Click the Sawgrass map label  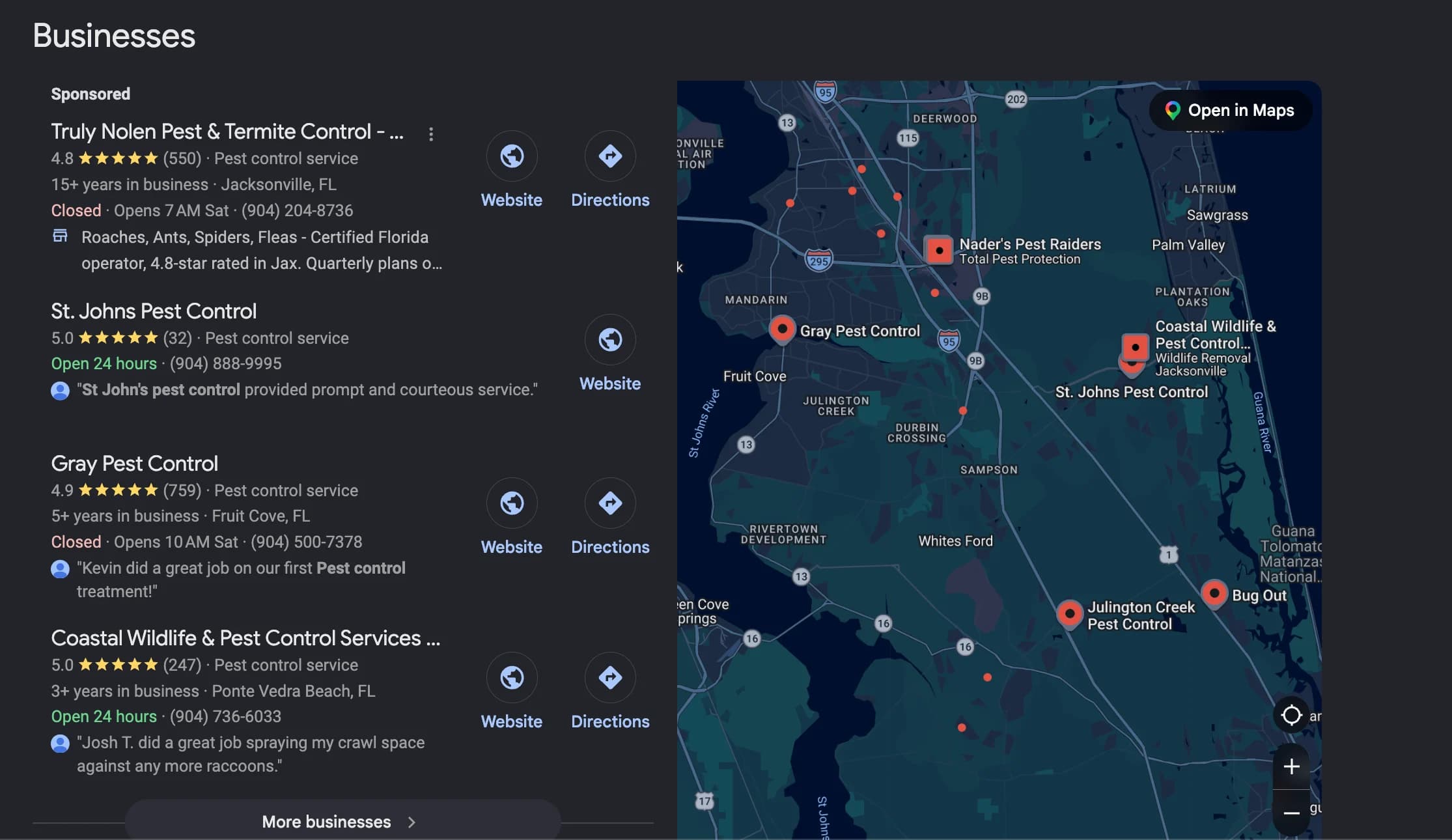click(1217, 215)
